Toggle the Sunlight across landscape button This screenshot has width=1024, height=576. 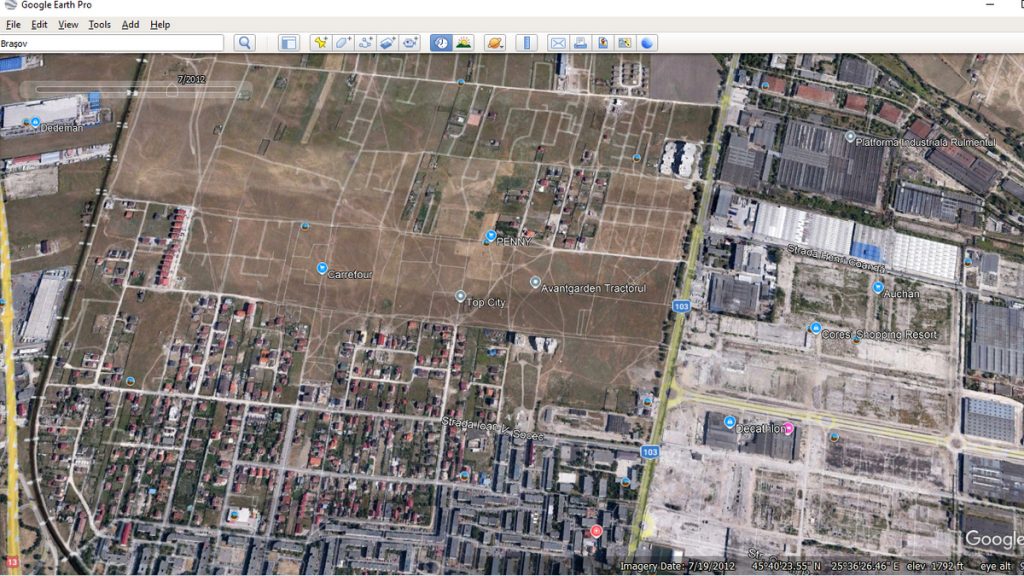464,43
